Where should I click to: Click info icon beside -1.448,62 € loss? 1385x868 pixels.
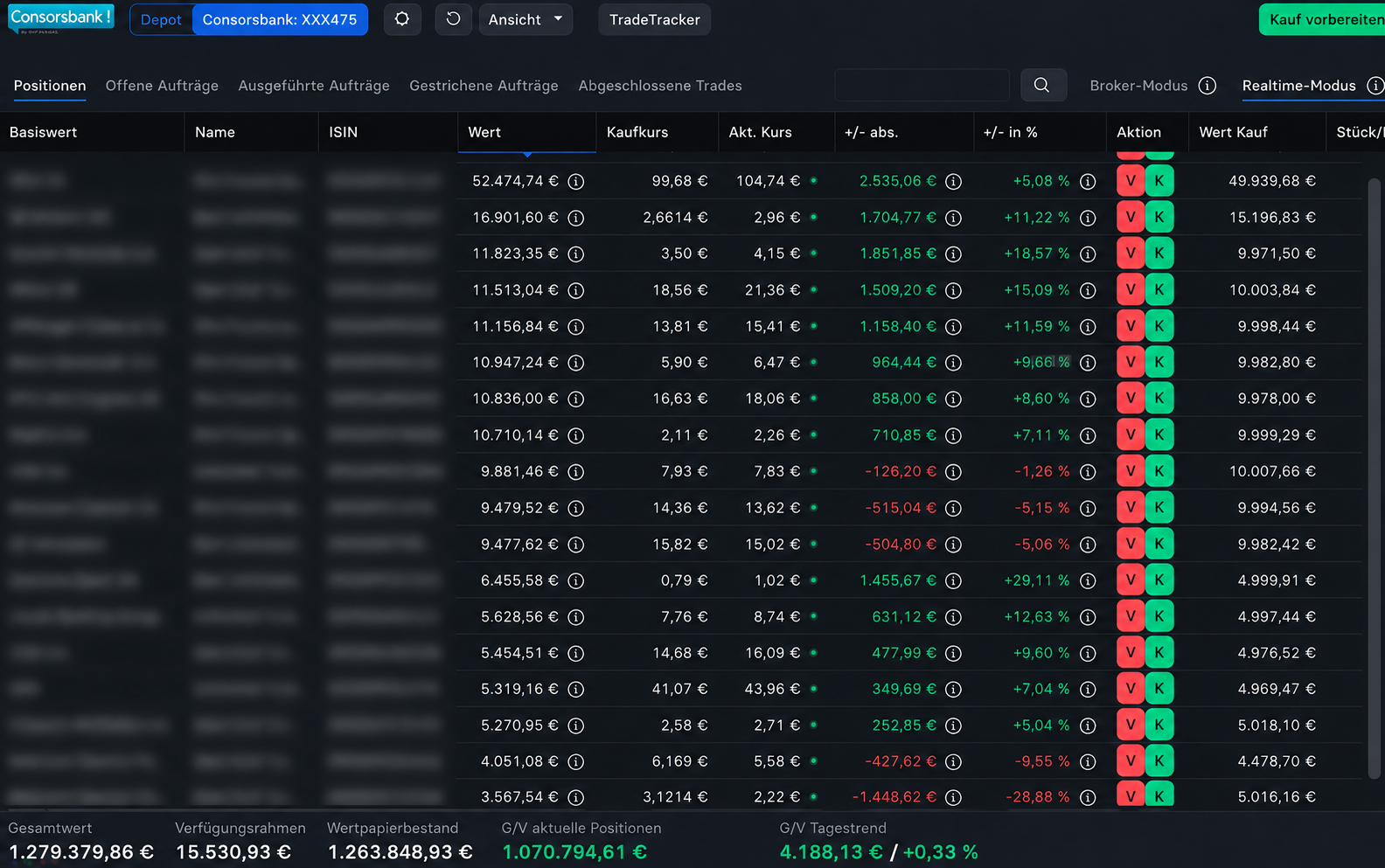[x=954, y=797]
